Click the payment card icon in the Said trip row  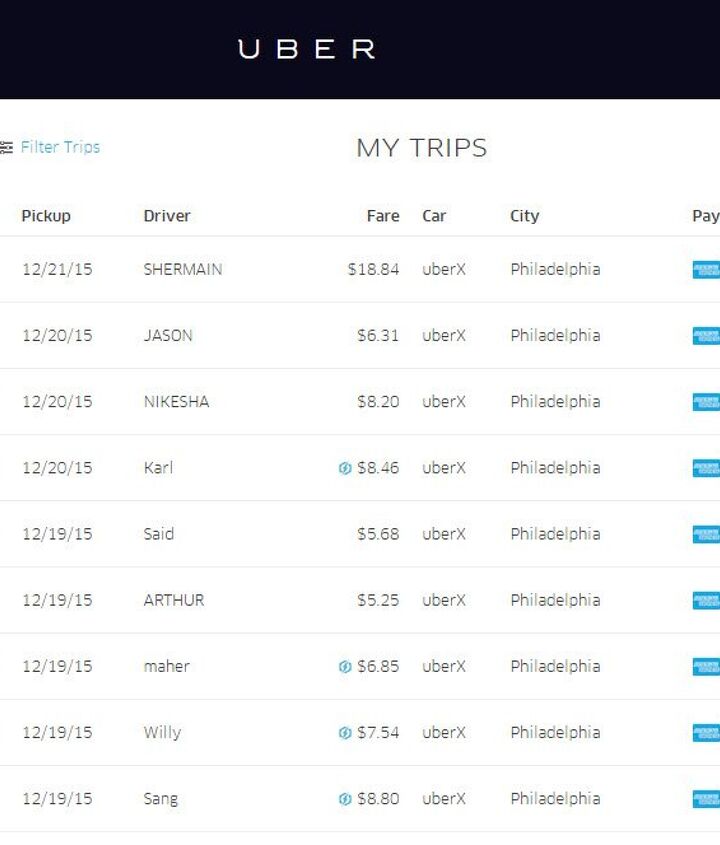(706, 534)
